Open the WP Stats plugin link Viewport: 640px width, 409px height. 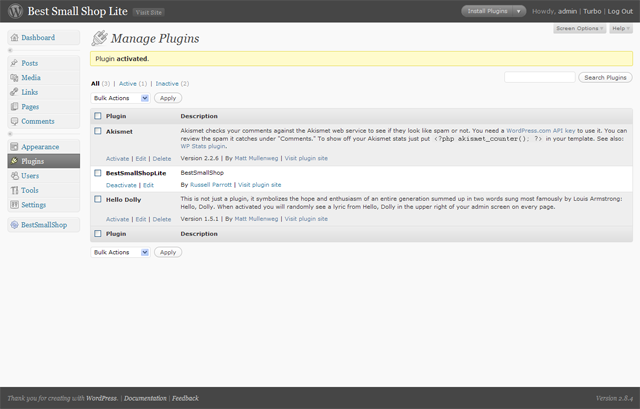pyautogui.click(x=203, y=146)
